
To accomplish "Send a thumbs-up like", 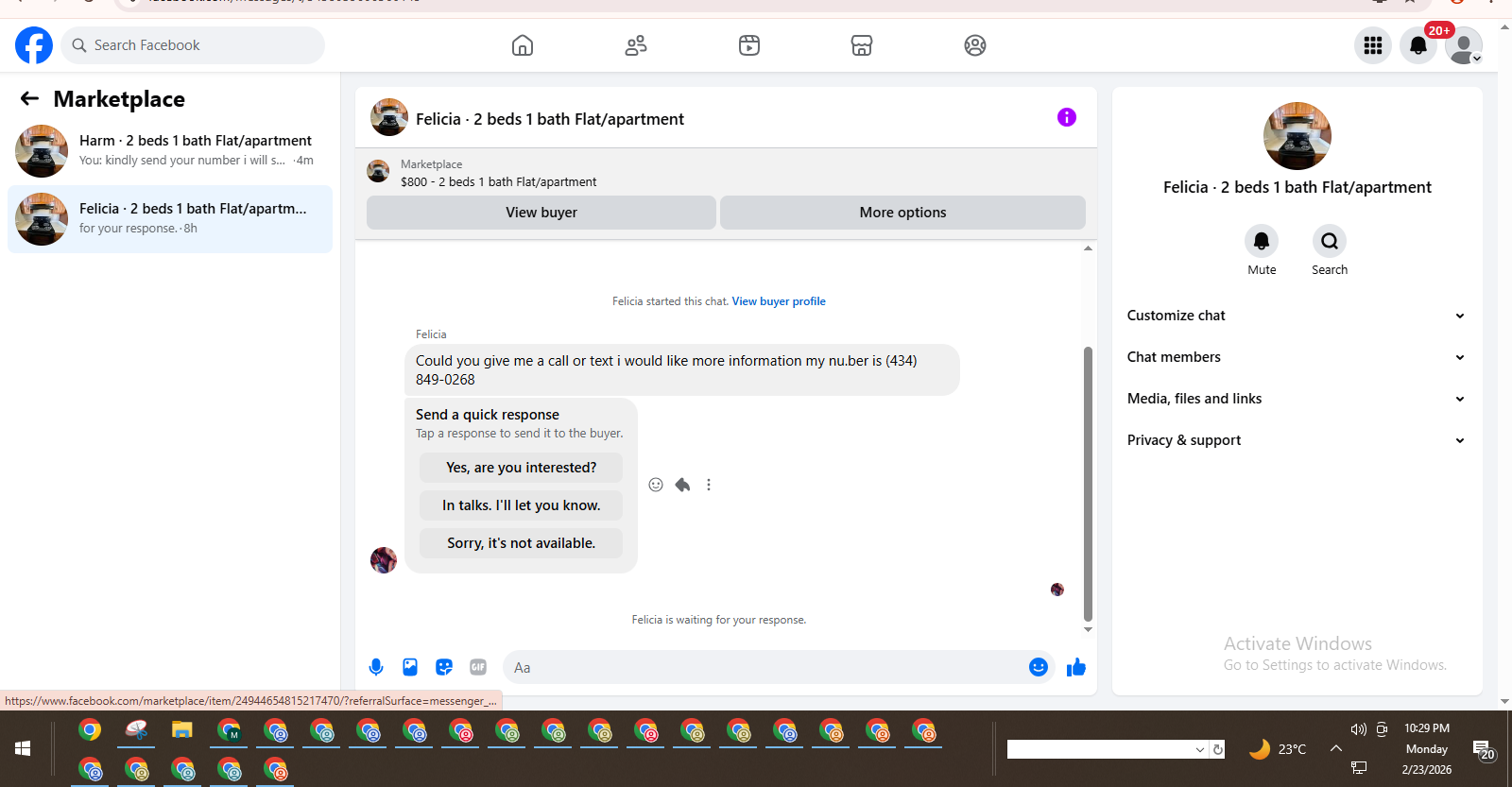I will click(x=1076, y=668).
